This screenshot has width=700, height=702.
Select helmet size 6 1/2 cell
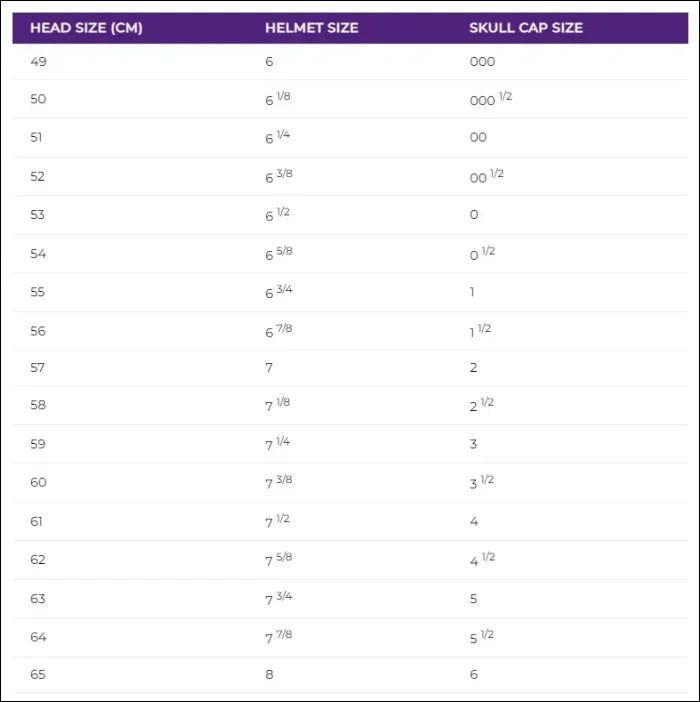[x=279, y=214]
